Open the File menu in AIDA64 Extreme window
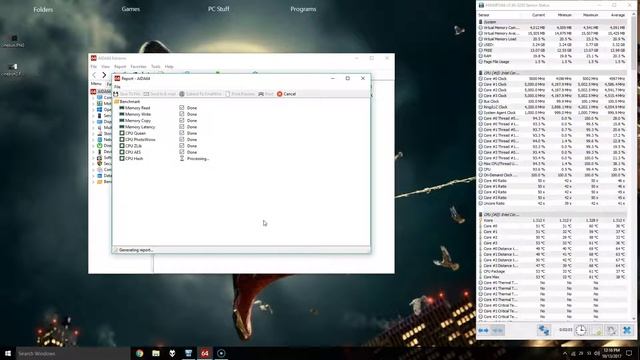 coord(94,67)
